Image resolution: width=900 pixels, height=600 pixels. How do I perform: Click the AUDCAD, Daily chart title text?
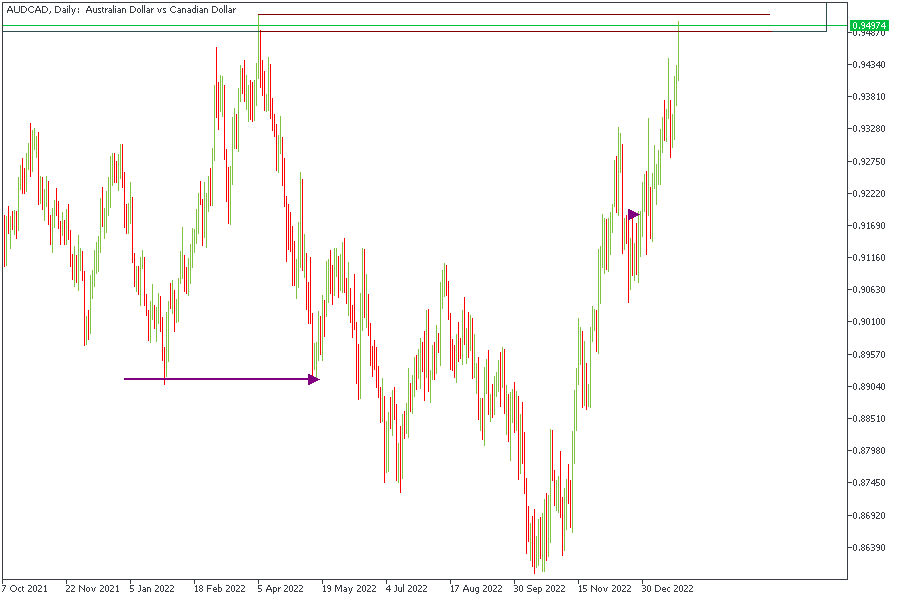tap(121, 10)
